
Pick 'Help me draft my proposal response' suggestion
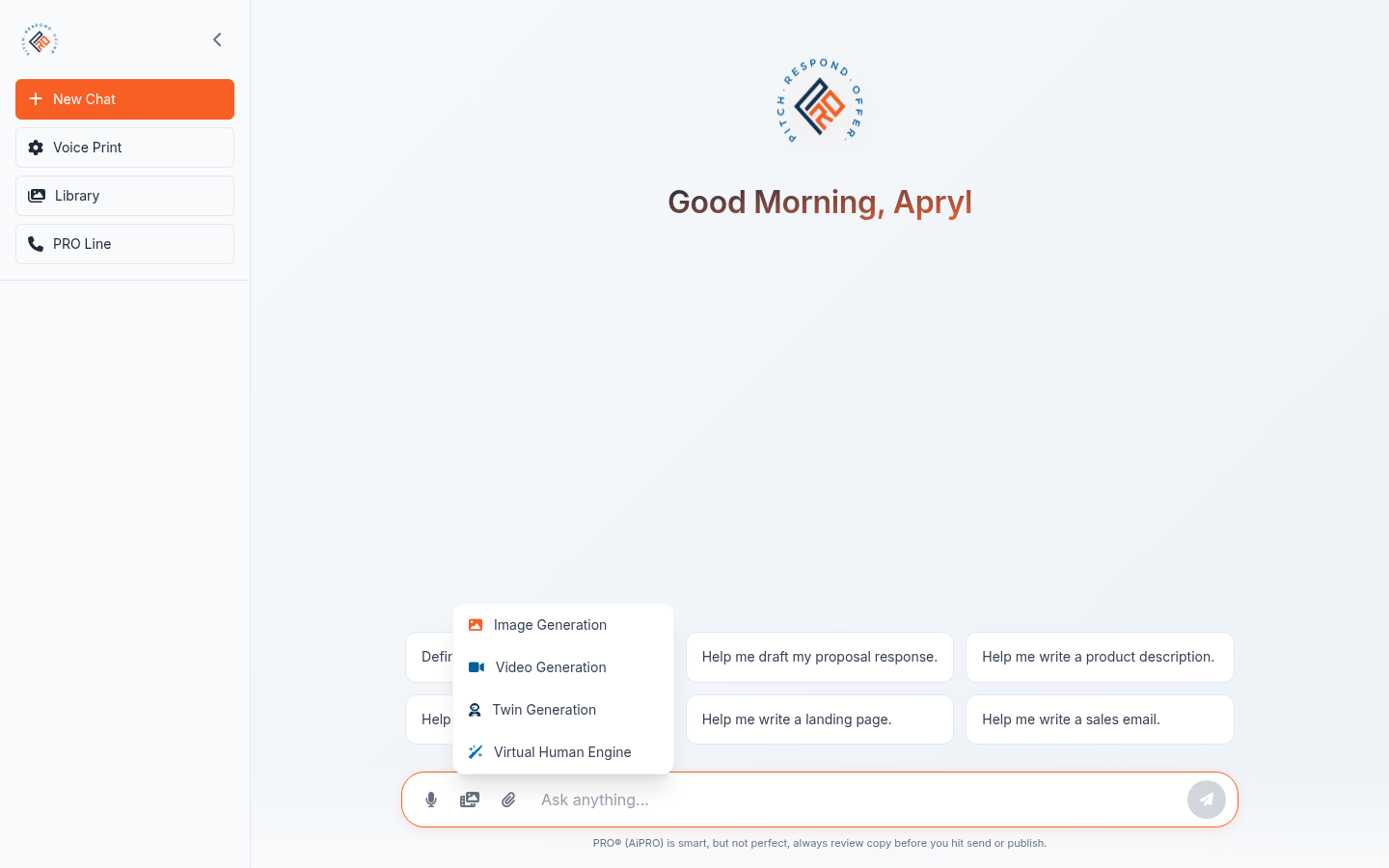[x=820, y=657]
